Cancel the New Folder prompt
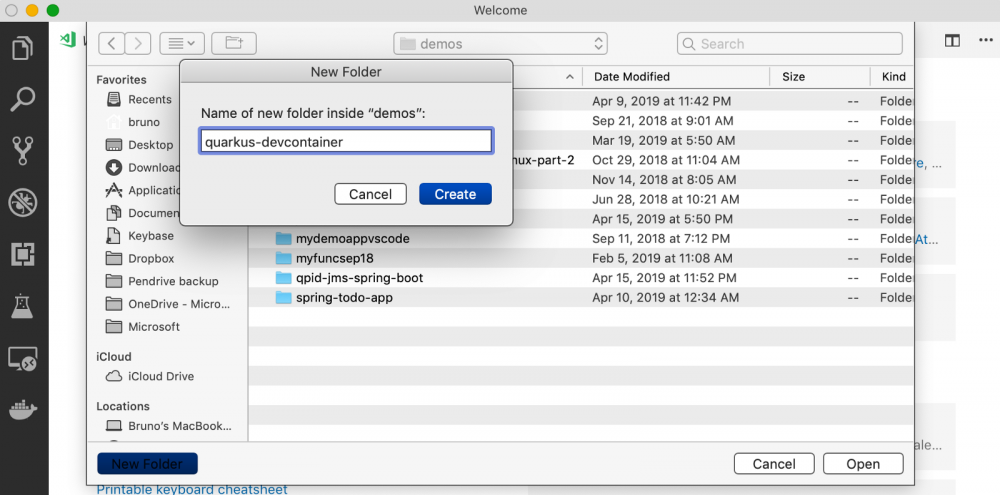This screenshot has width=1000, height=495. (371, 194)
